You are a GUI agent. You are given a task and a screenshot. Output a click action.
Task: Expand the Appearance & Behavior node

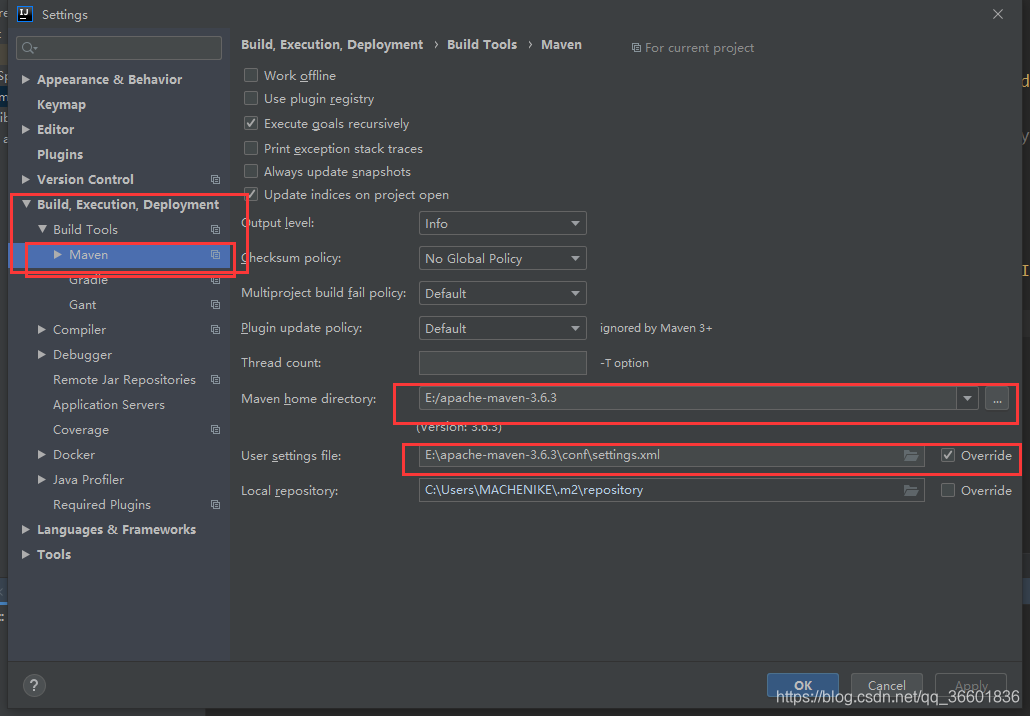click(26, 79)
